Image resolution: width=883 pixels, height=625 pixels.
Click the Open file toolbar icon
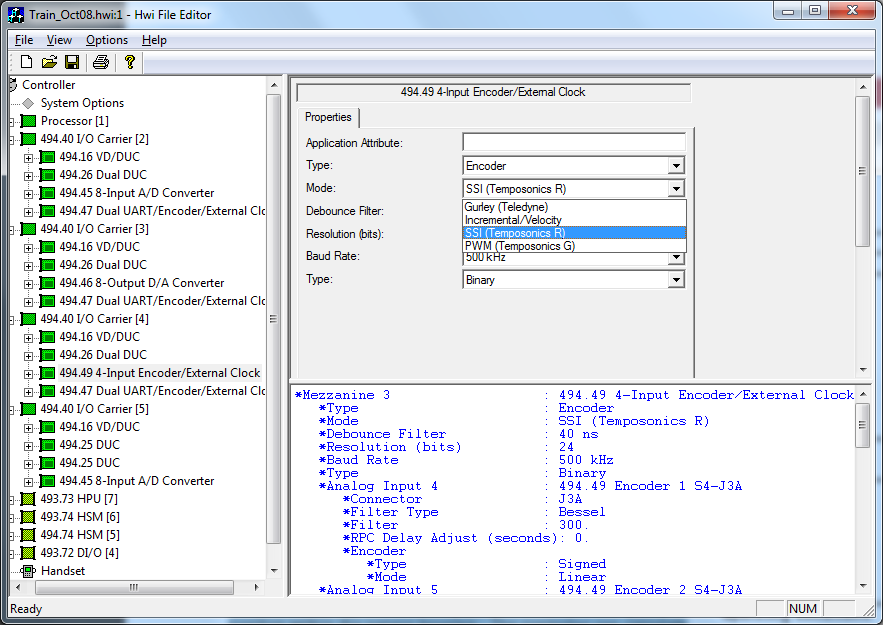49,62
